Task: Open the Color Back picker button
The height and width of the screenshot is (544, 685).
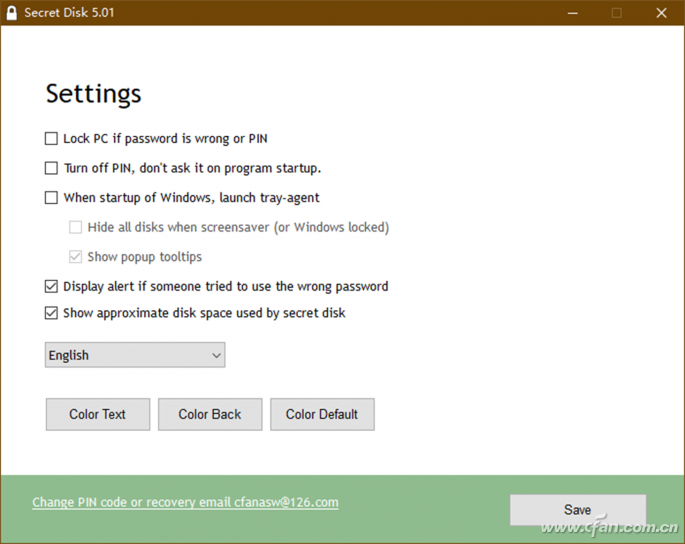Action: click(210, 414)
